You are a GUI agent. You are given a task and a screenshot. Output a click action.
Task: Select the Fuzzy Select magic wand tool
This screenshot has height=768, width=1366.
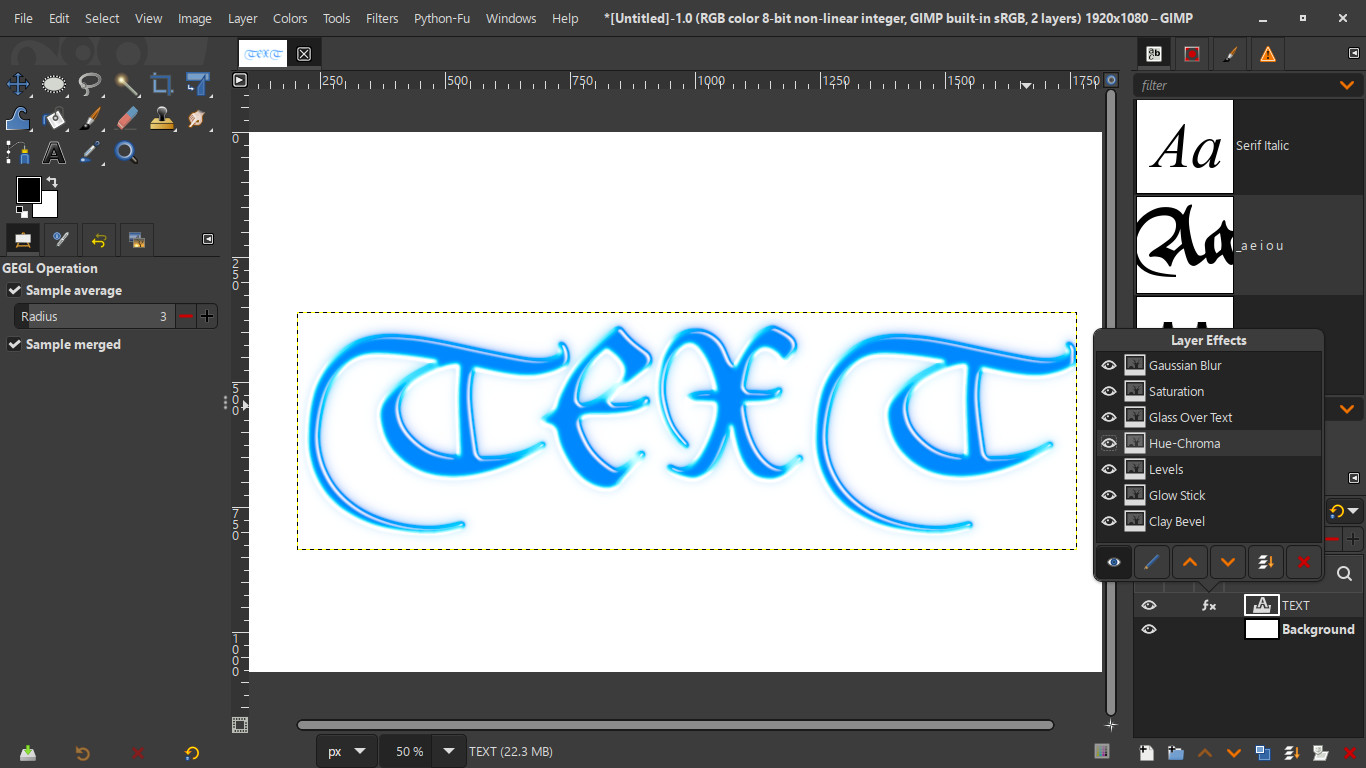pyautogui.click(x=126, y=85)
